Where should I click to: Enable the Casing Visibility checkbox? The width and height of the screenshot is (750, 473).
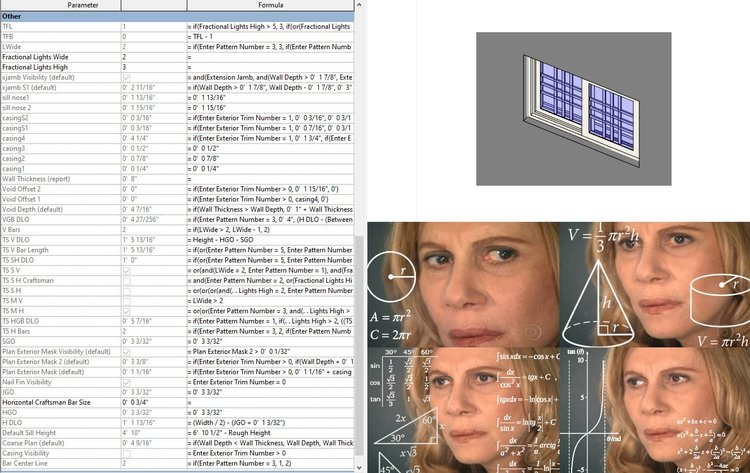125,454
